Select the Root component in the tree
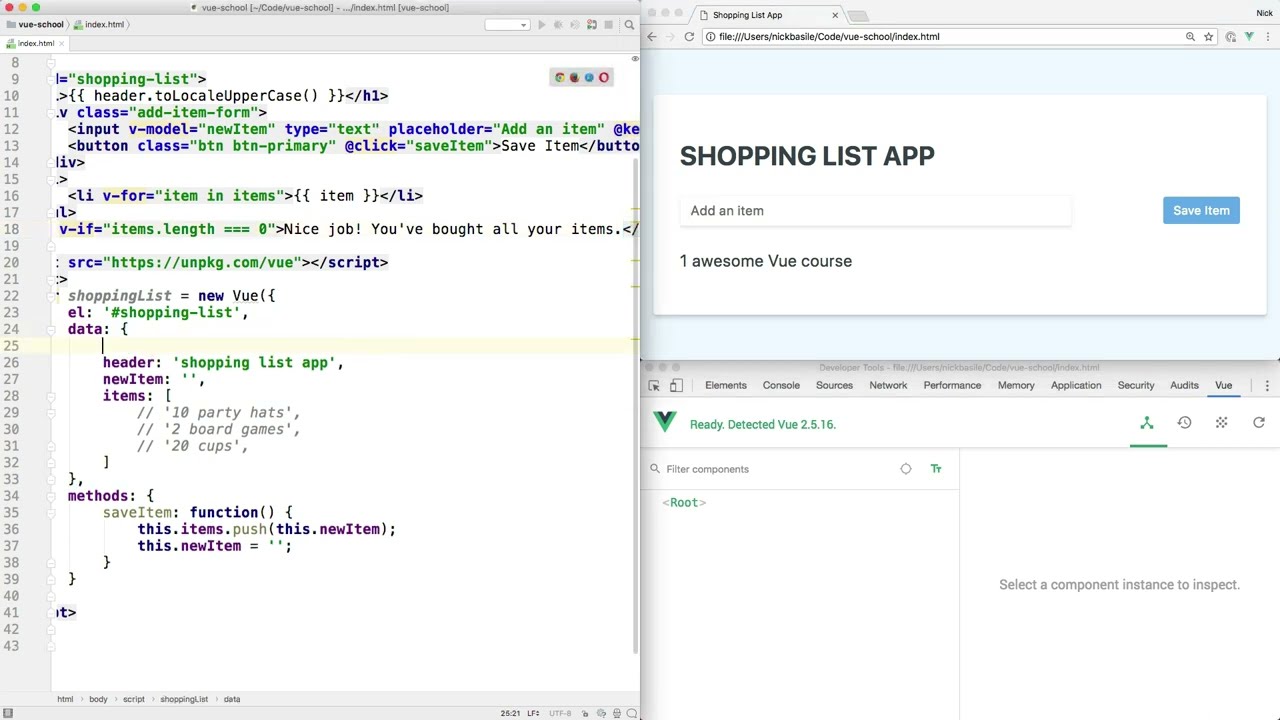 click(684, 503)
